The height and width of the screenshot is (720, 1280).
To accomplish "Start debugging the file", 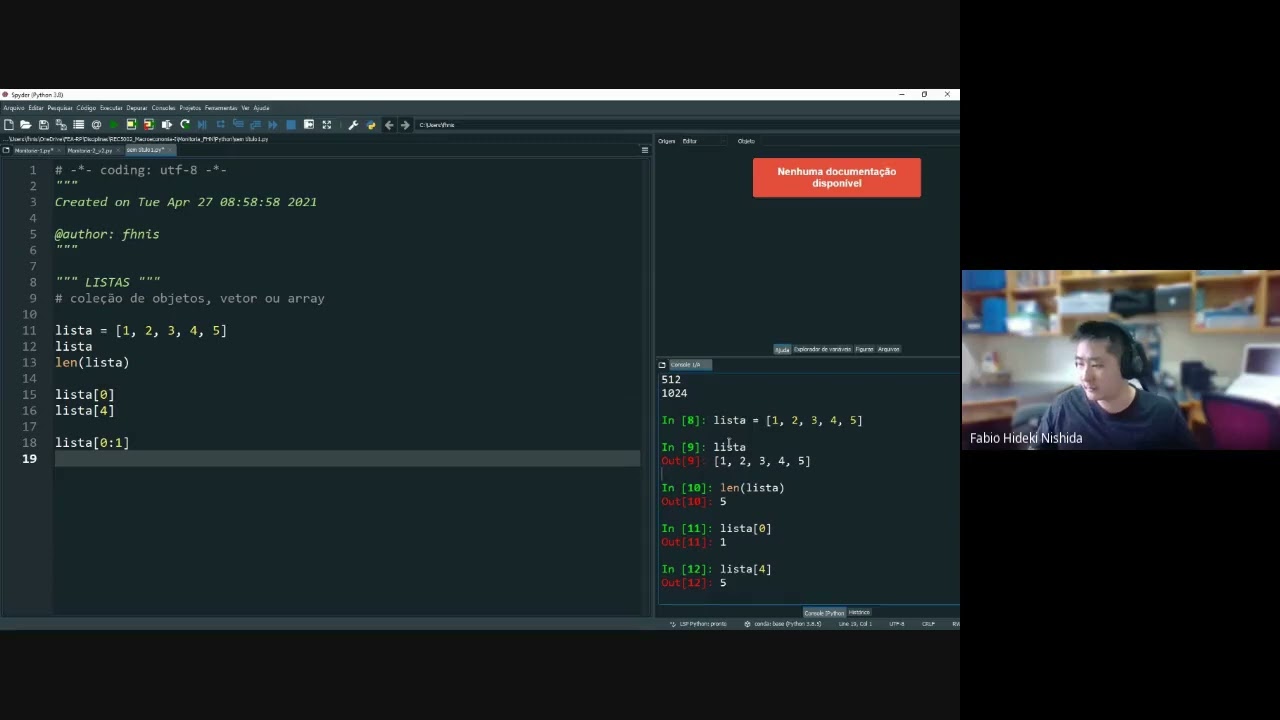I will [x=202, y=125].
